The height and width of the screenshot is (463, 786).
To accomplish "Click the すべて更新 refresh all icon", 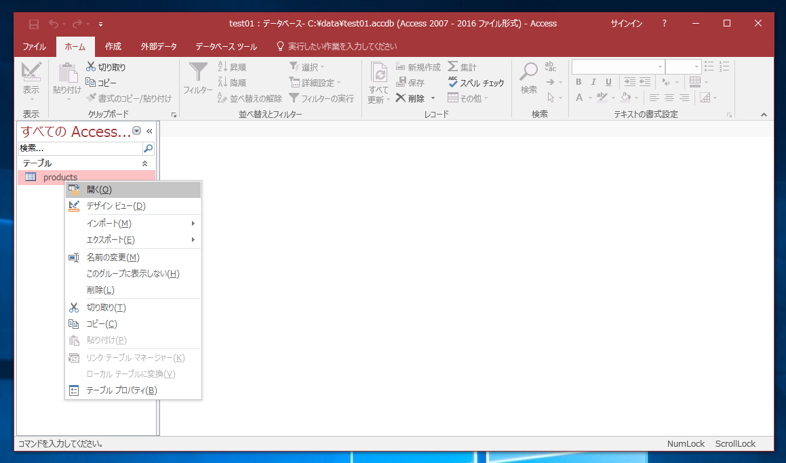I will (378, 73).
